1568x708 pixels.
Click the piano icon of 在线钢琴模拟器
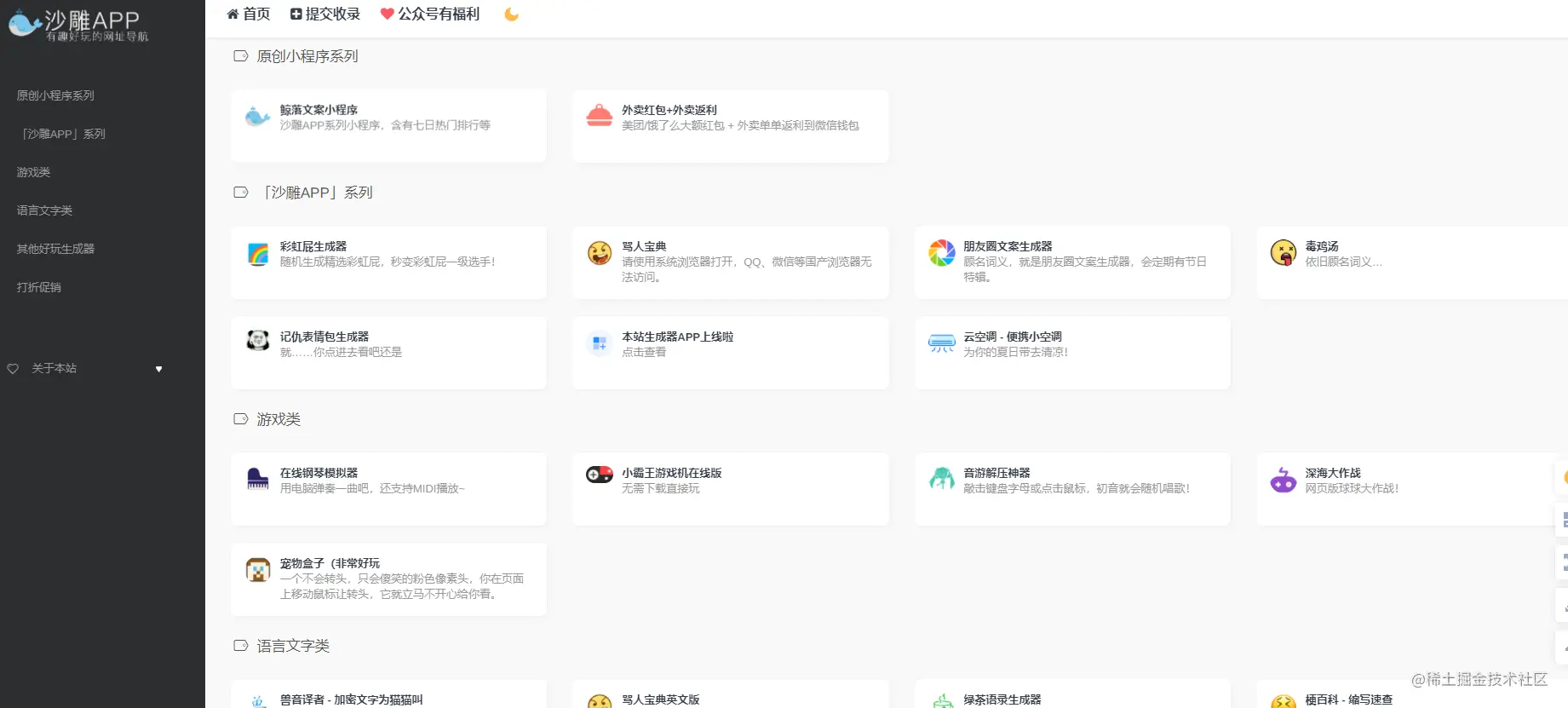[x=258, y=479]
